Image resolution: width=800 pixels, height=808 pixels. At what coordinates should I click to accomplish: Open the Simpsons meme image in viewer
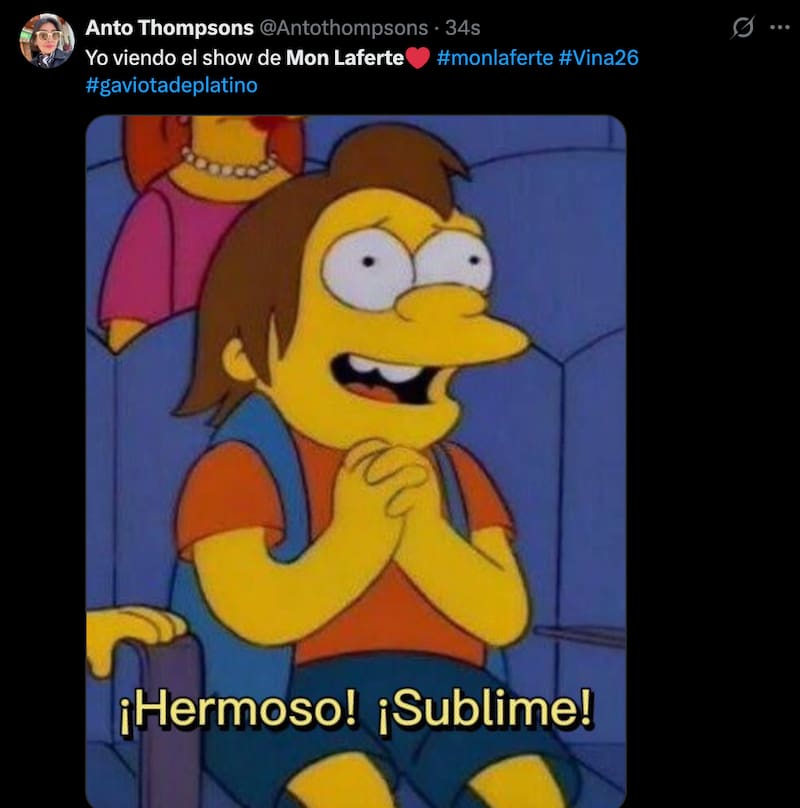(356, 461)
